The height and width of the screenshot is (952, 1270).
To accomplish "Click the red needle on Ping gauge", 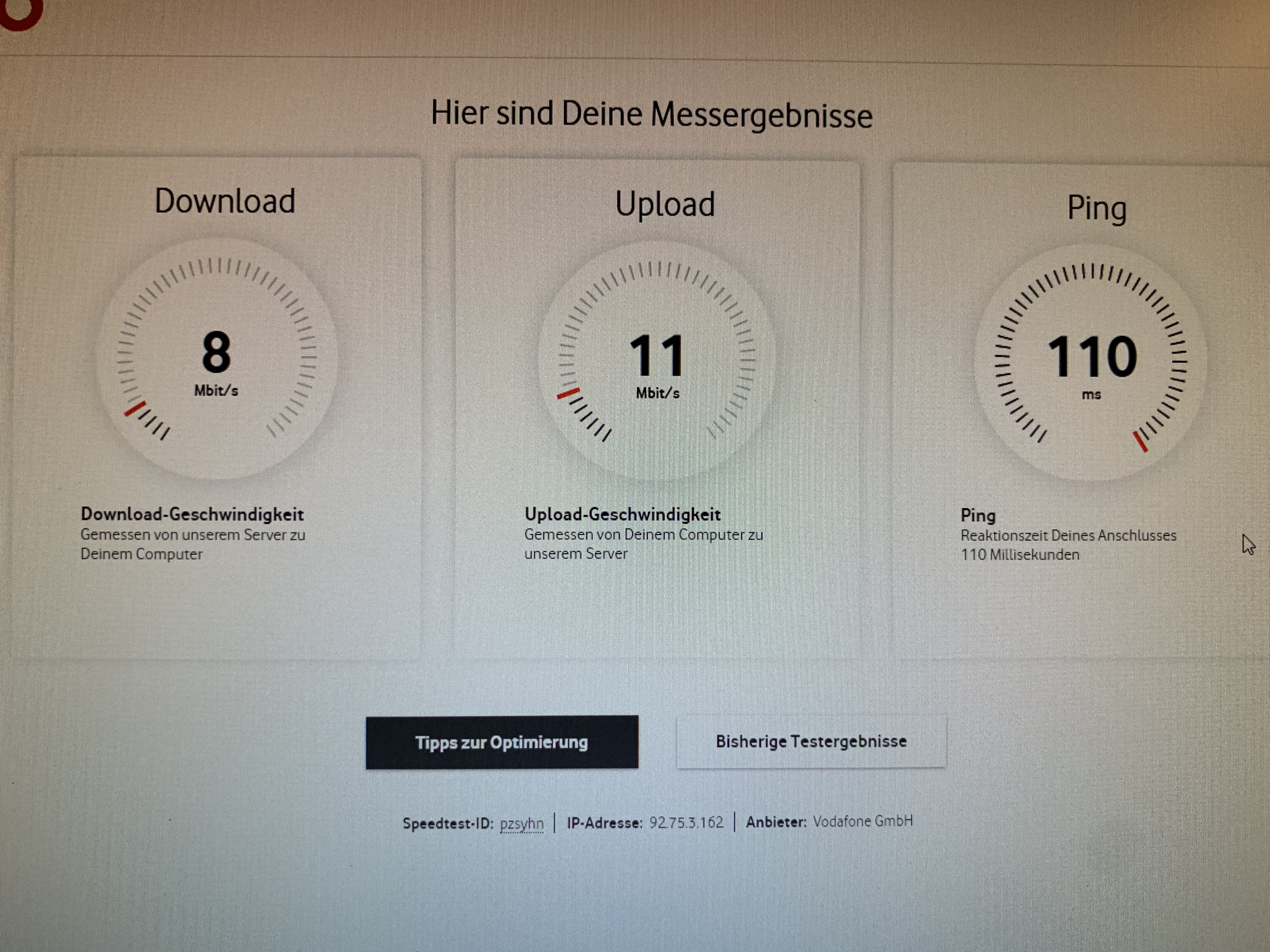I will point(1140,441).
